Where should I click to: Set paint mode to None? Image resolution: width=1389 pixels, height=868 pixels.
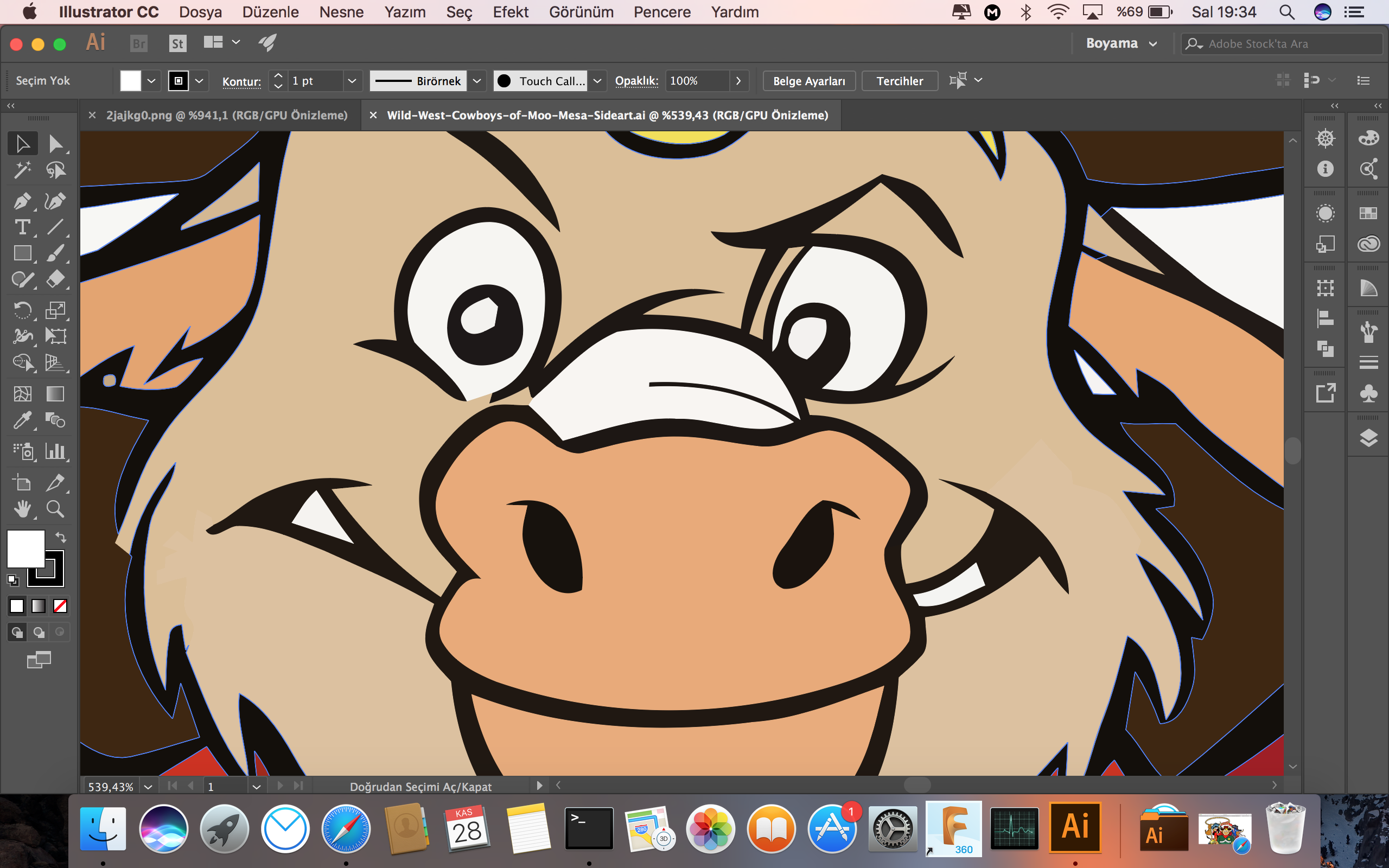[x=60, y=605]
